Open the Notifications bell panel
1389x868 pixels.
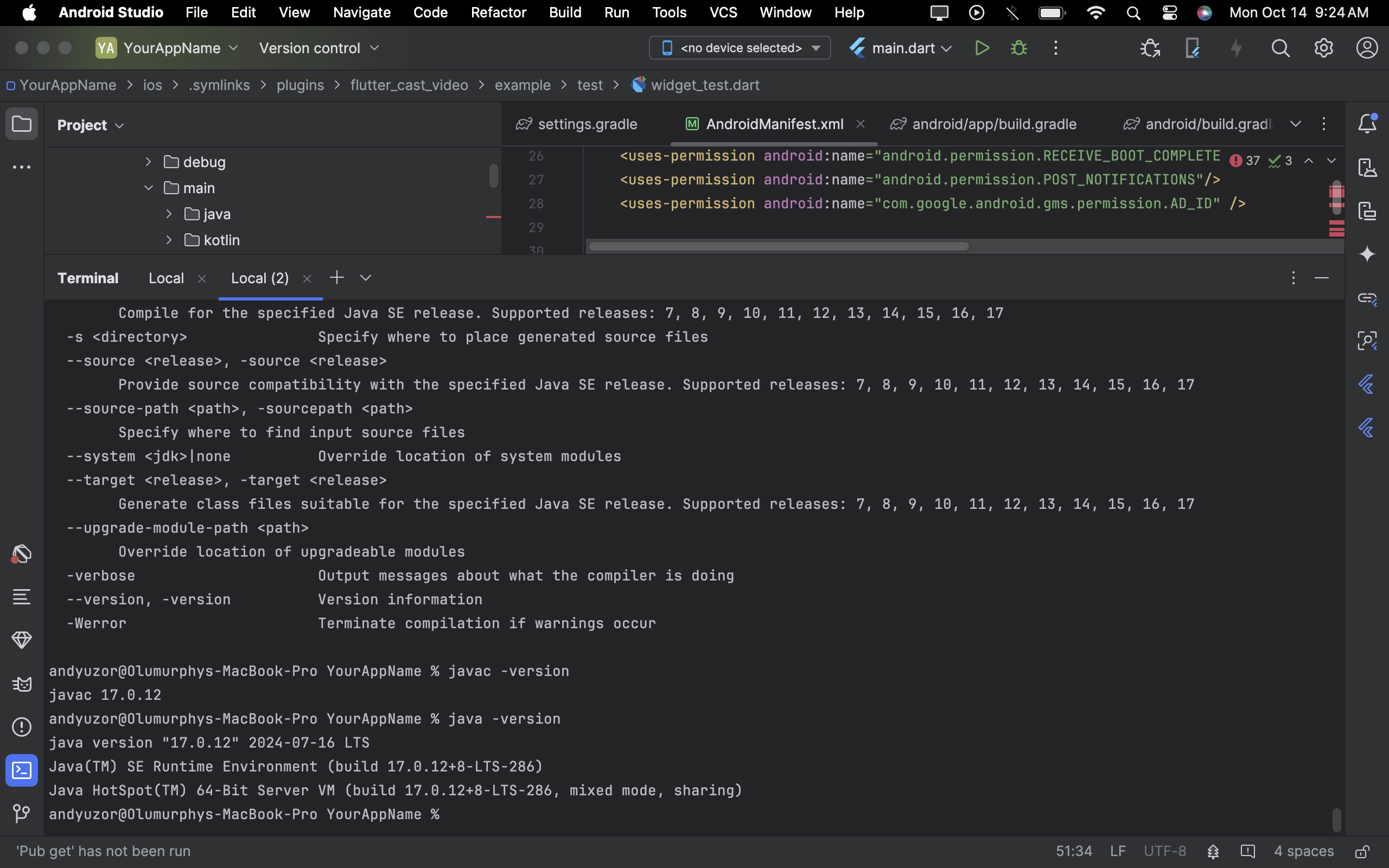click(x=1367, y=124)
